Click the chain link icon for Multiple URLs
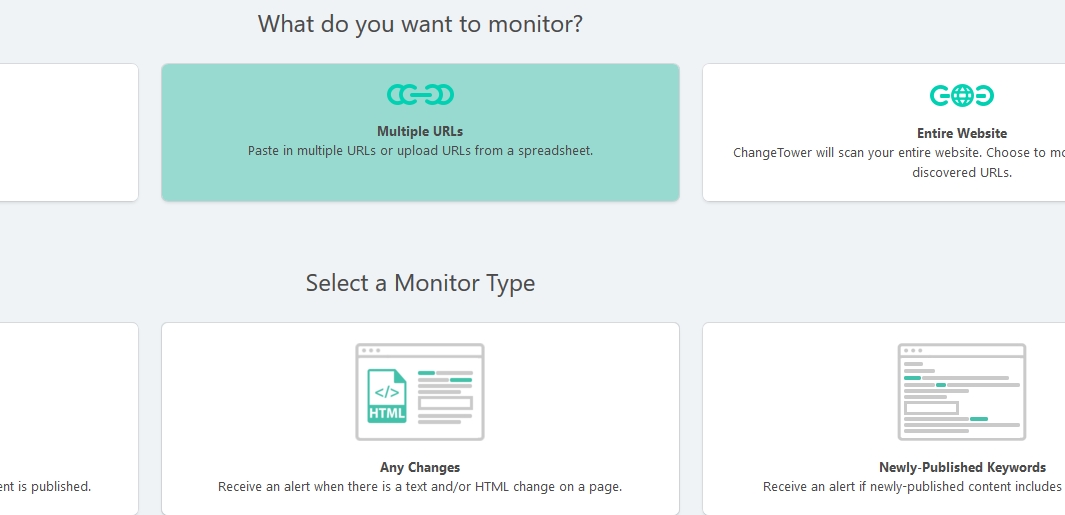1065x515 pixels. pos(420,94)
